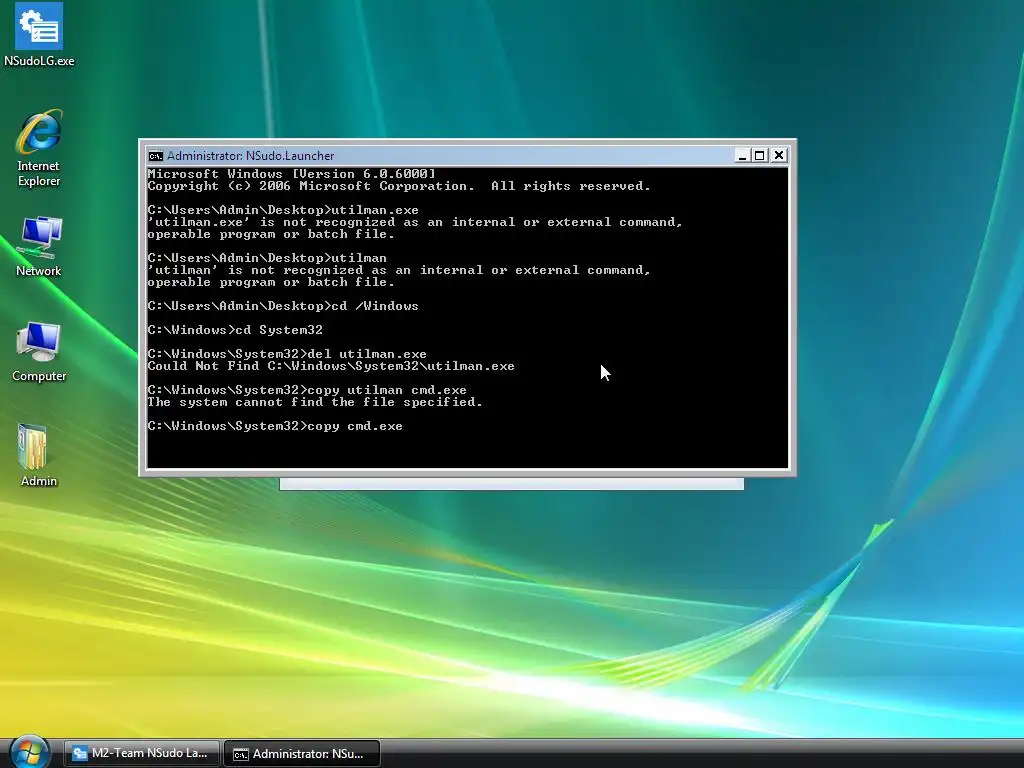Select the Internet Explorer desktop icon
The width and height of the screenshot is (1024, 768).
39,149
